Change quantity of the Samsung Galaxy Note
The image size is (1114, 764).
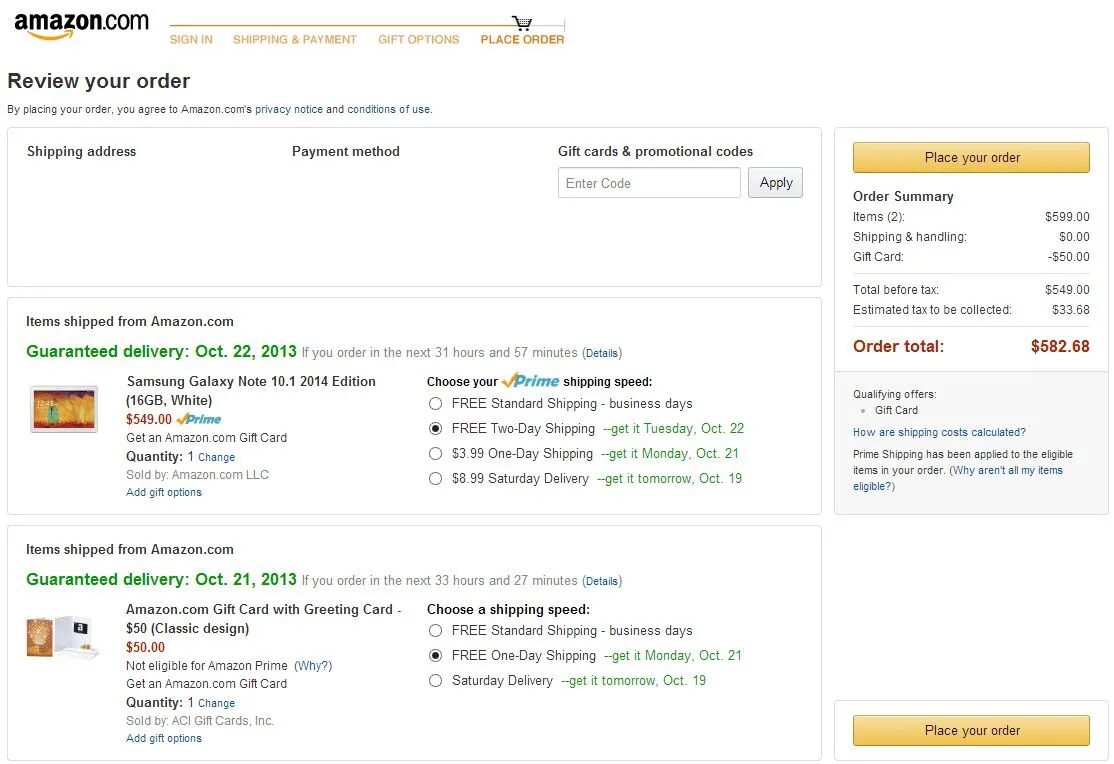(216, 457)
